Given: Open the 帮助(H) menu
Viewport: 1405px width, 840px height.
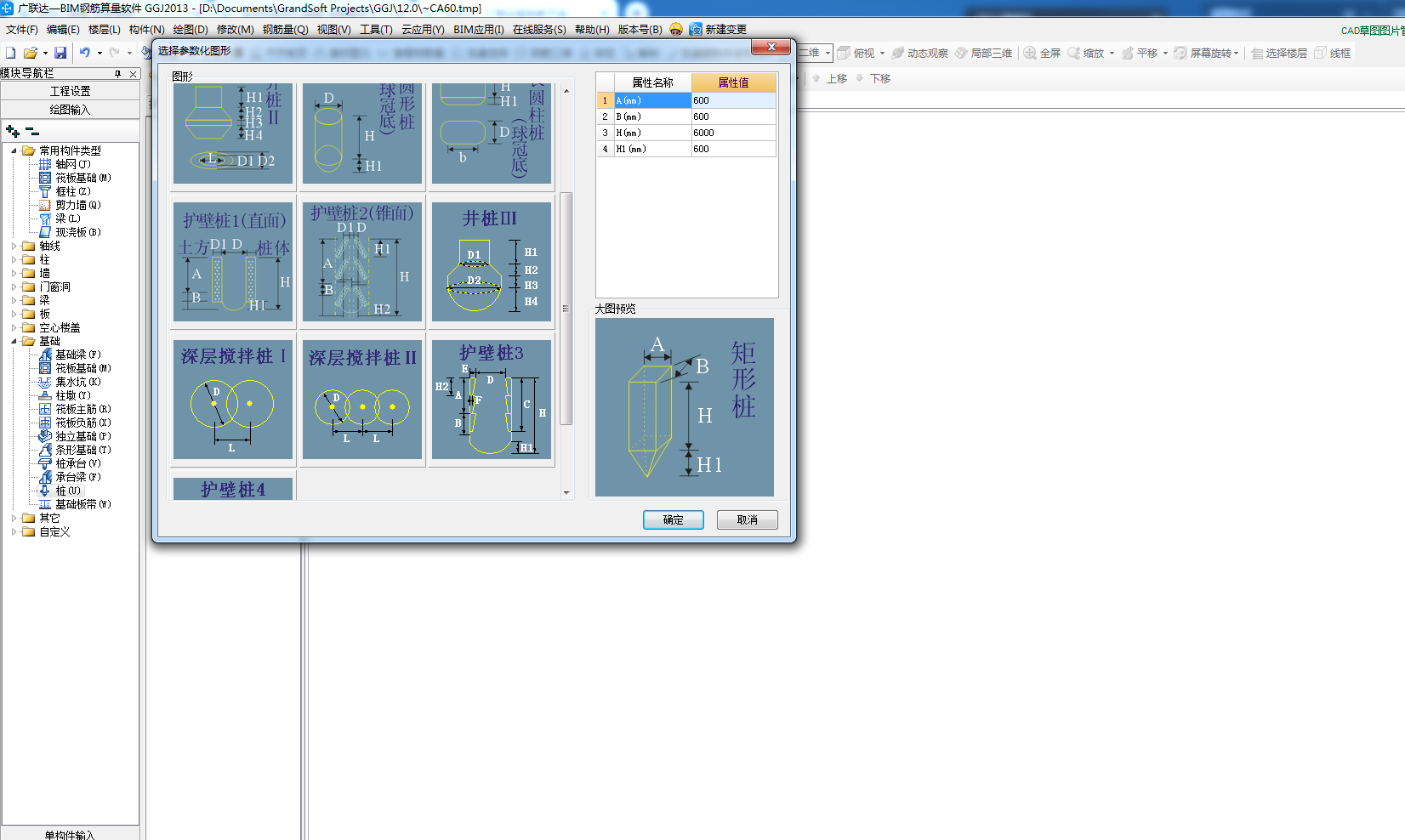Looking at the screenshot, I should 592,29.
